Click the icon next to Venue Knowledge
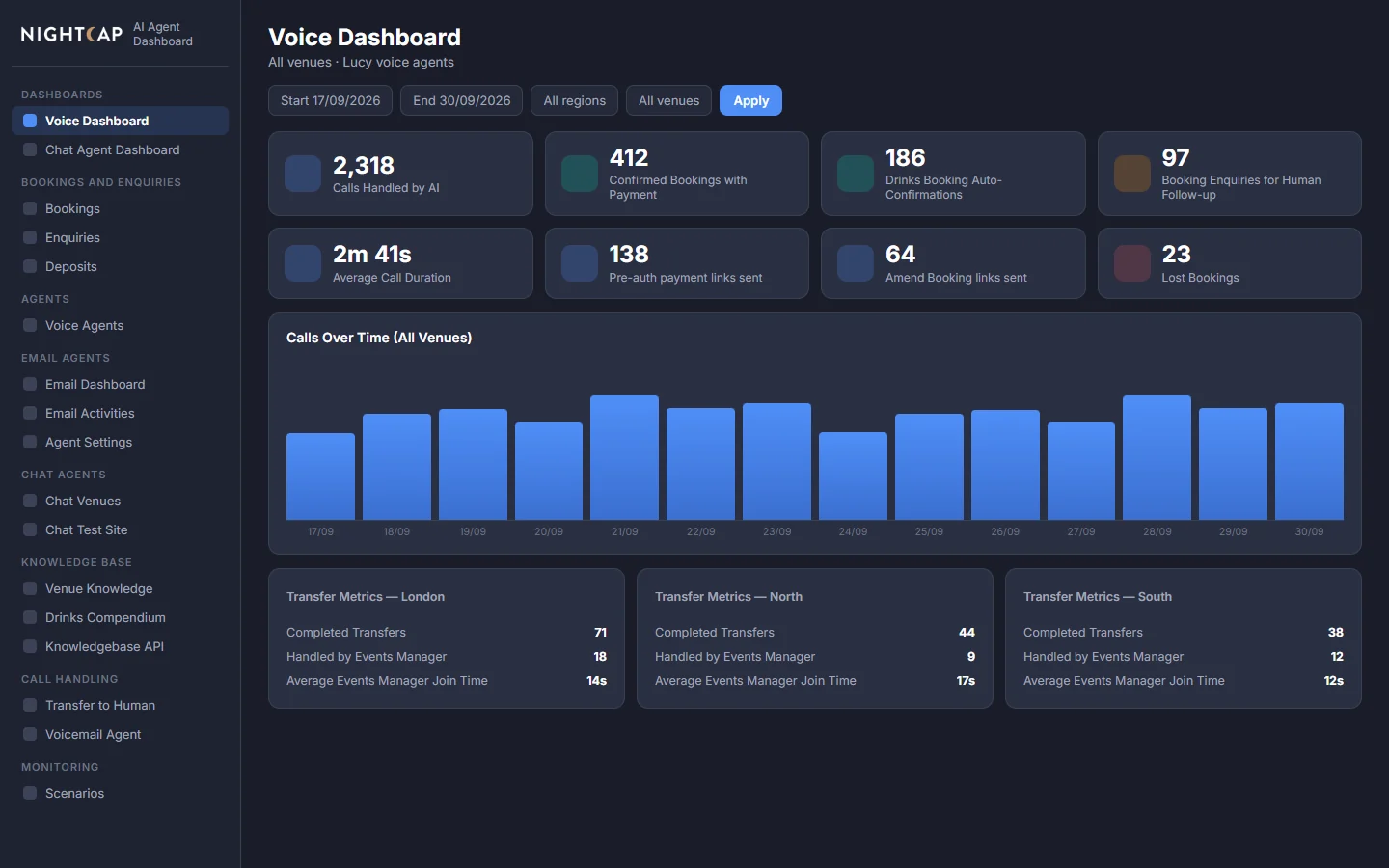1389x868 pixels. coord(30,588)
